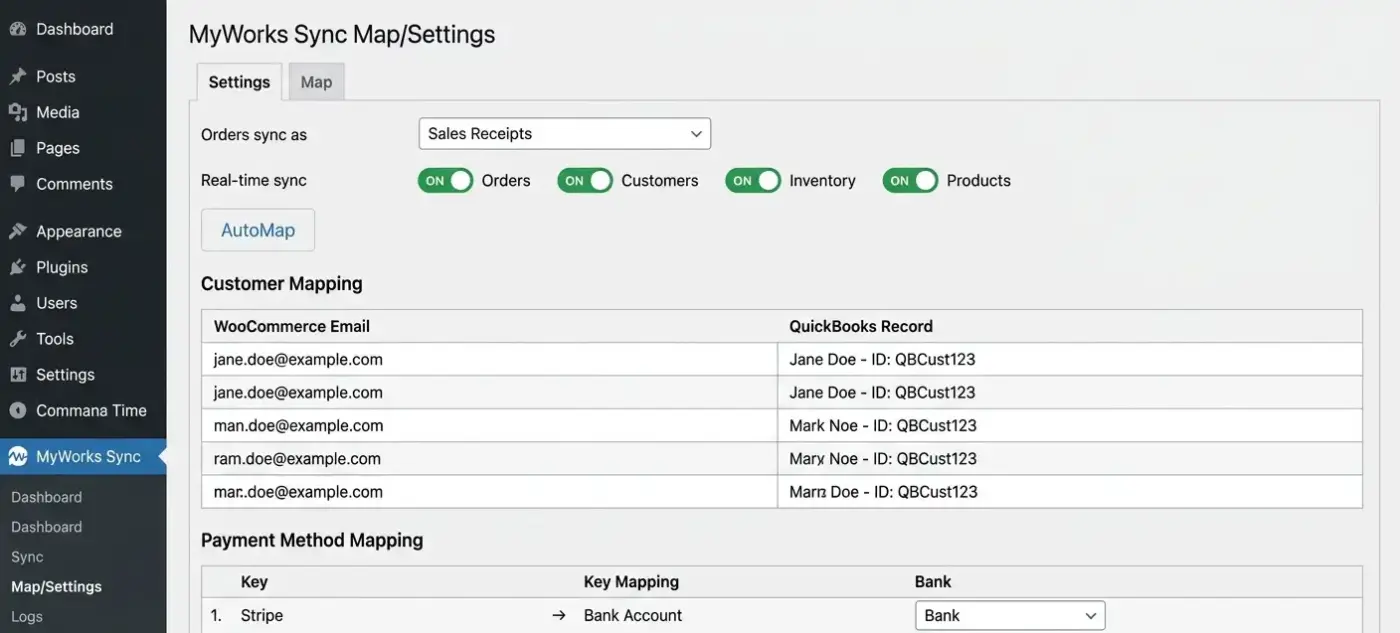This screenshot has height=633, width=1400.
Task: Click the Tools wrench icon
Action: click(17, 339)
